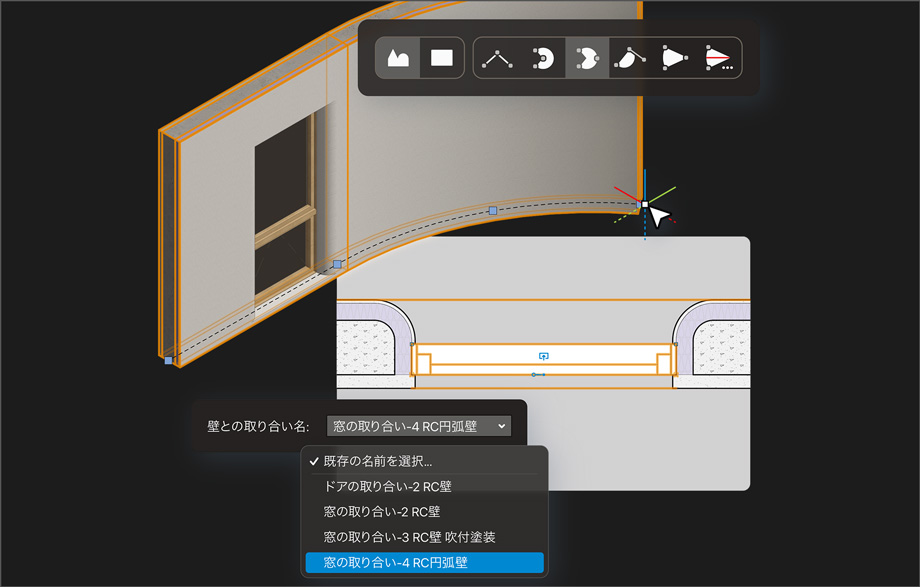The image size is (920, 587).
Task: Click the blue handle below the window
Action: click(x=337, y=264)
